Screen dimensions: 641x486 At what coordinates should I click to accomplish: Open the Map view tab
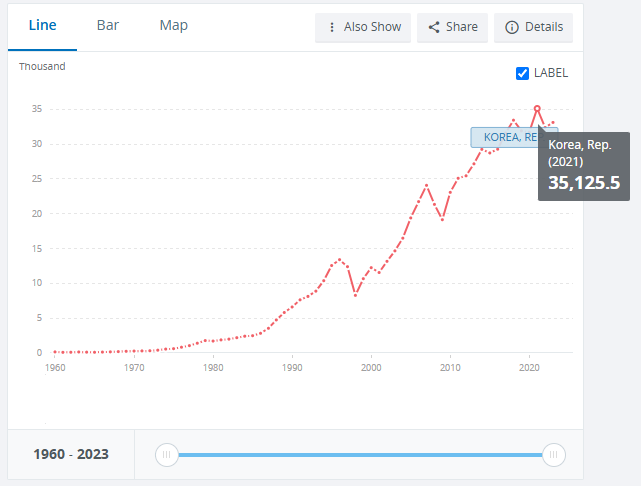pyautogui.click(x=173, y=25)
